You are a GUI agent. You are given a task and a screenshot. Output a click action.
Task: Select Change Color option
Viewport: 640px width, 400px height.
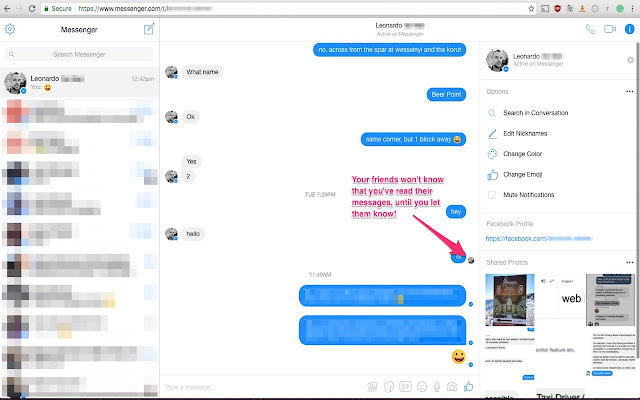(x=522, y=154)
